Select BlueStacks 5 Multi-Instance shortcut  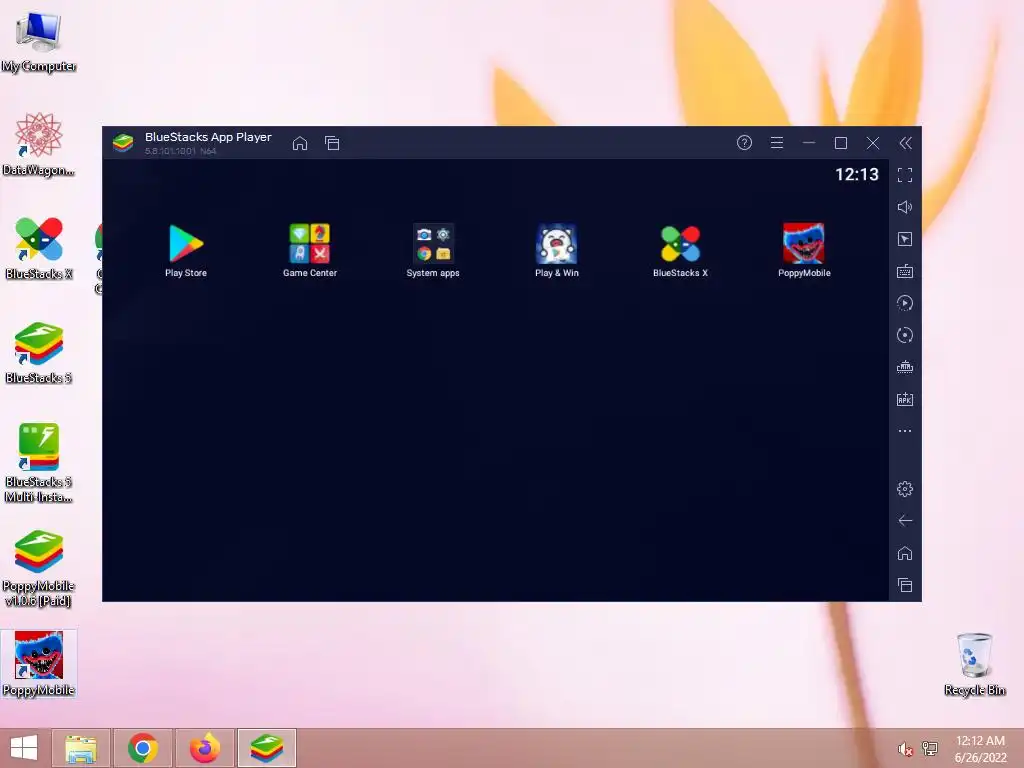tap(39, 463)
